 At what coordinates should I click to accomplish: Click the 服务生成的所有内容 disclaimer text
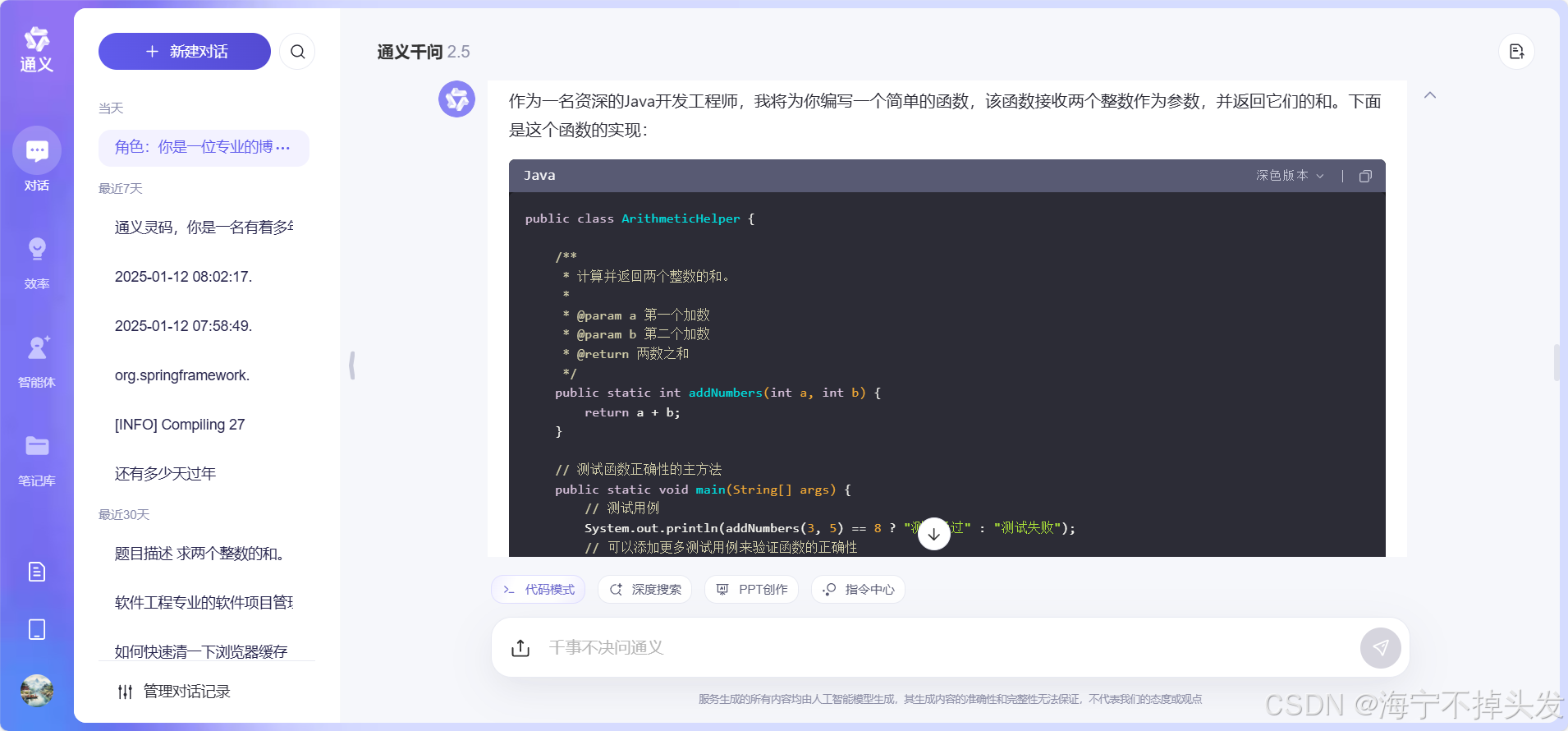tap(950, 699)
